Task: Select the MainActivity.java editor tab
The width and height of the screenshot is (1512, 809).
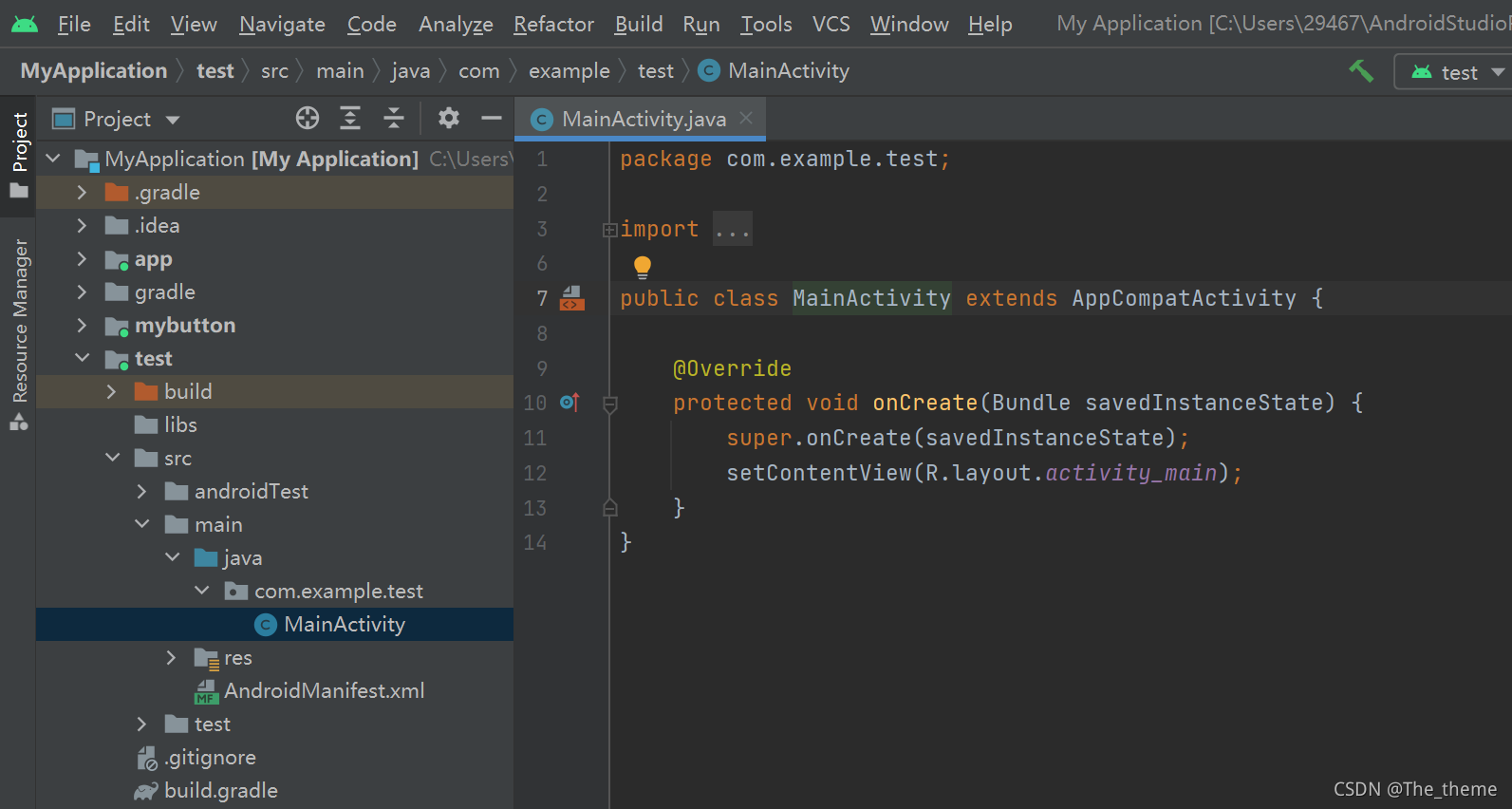Action: pyautogui.click(x=642, y=119)
